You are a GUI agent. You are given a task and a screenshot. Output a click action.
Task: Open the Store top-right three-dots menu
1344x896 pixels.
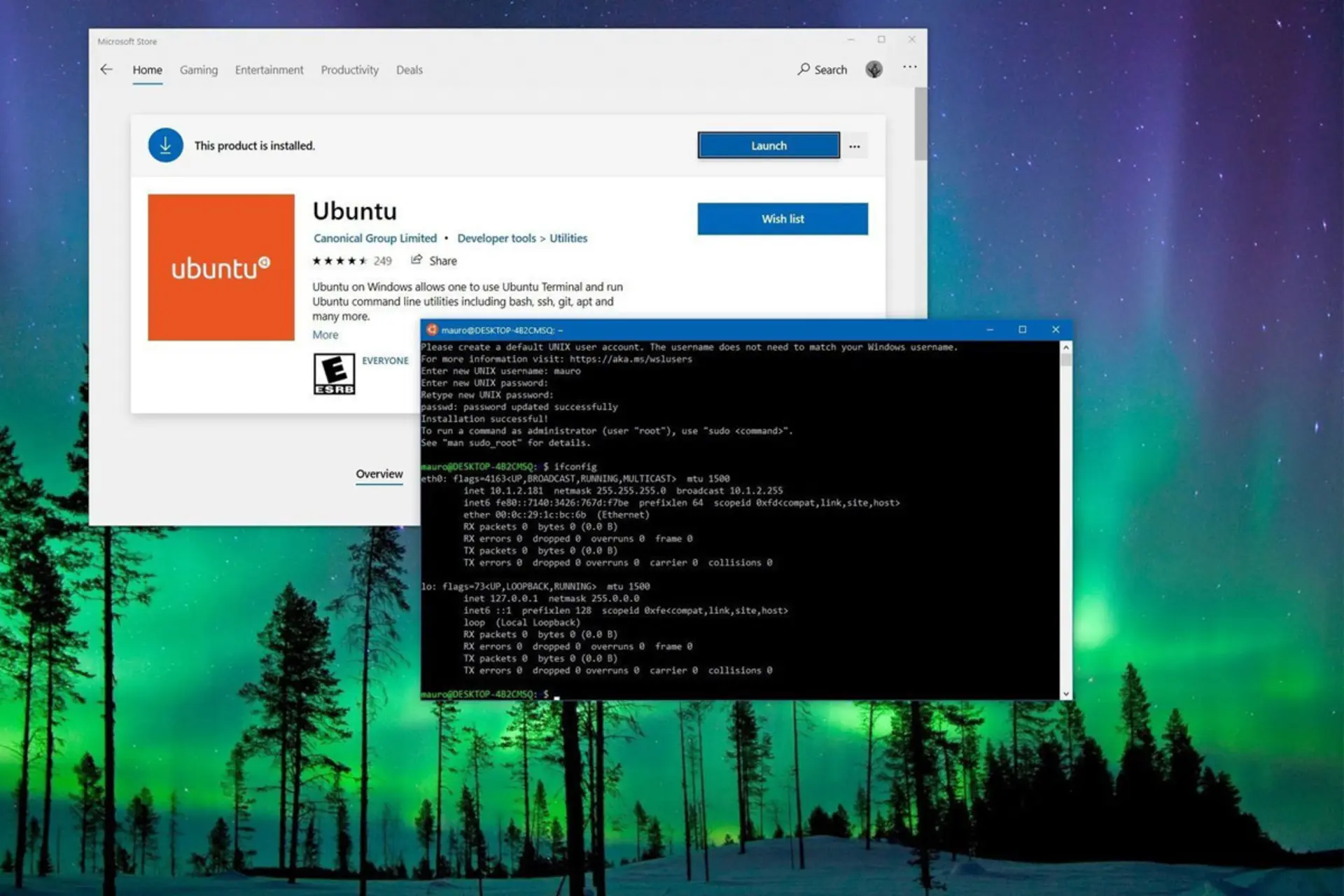[909, 67]
